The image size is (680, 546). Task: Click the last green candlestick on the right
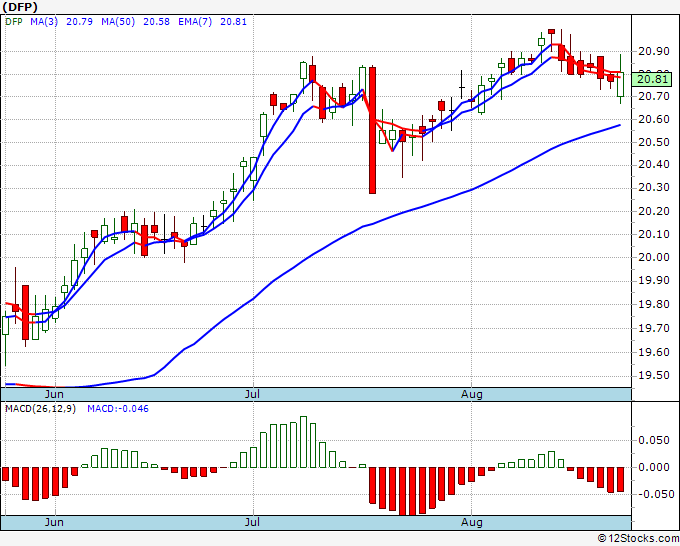tap(621, 84)
